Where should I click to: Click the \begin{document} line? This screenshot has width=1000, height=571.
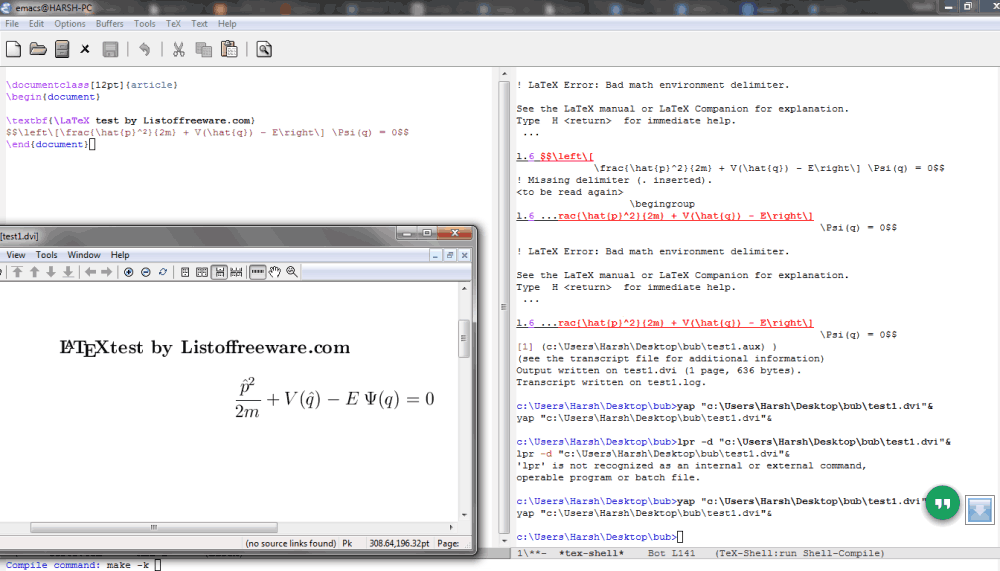(x=53, y=97)
